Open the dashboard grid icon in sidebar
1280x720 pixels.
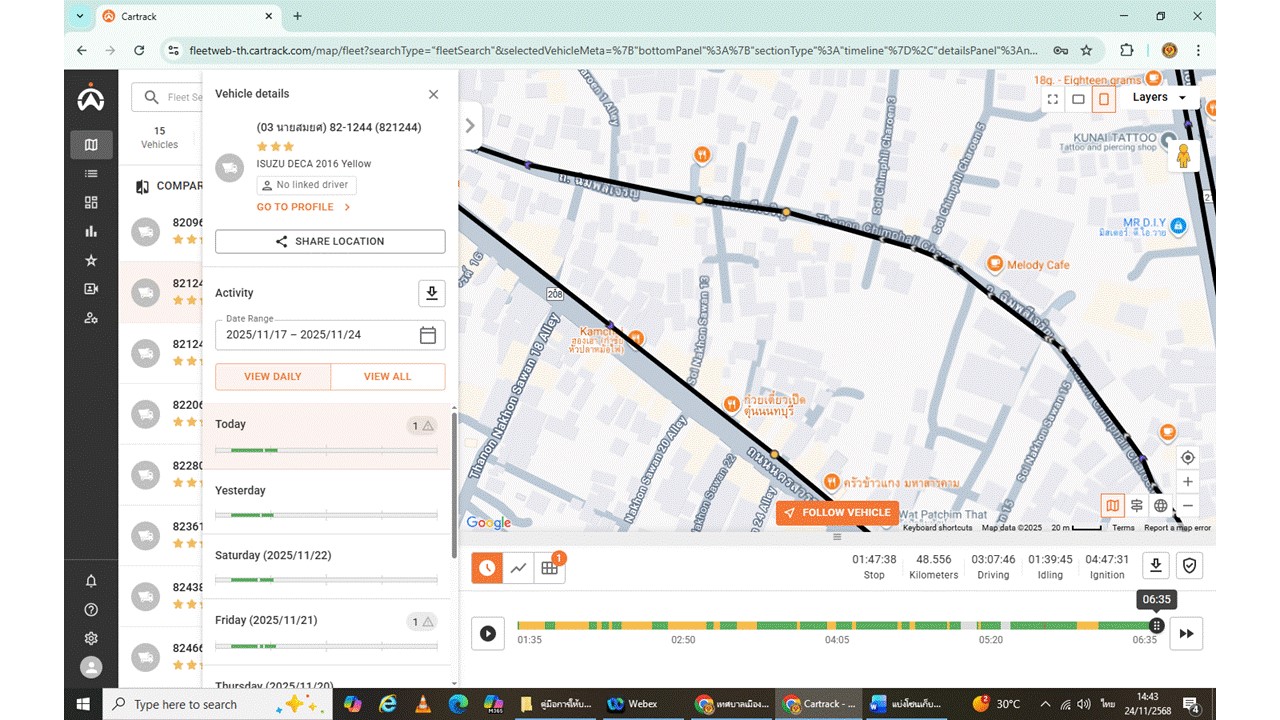pos(91,202)
